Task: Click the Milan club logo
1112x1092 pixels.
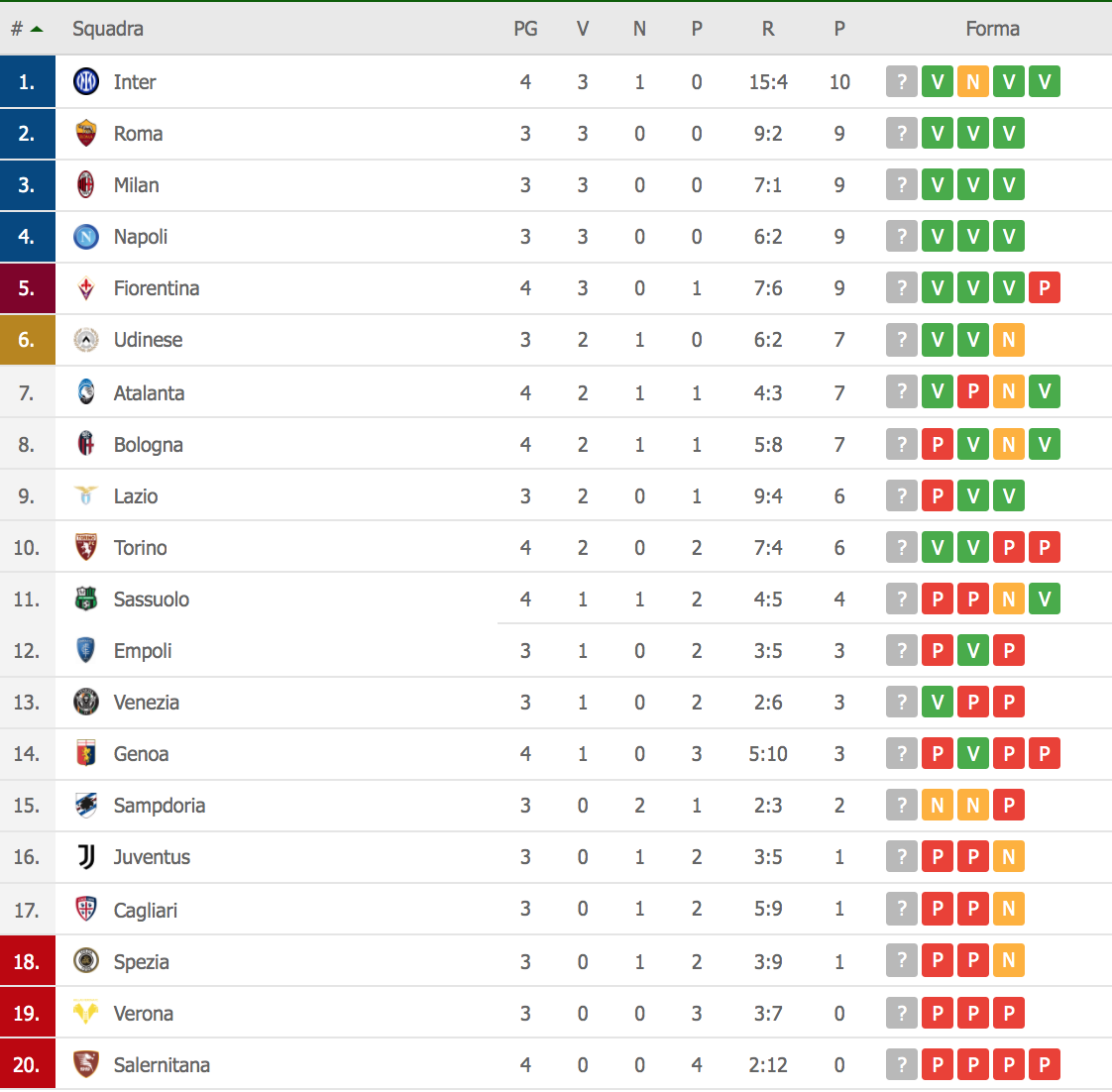Action: click(x=86, y=185)
